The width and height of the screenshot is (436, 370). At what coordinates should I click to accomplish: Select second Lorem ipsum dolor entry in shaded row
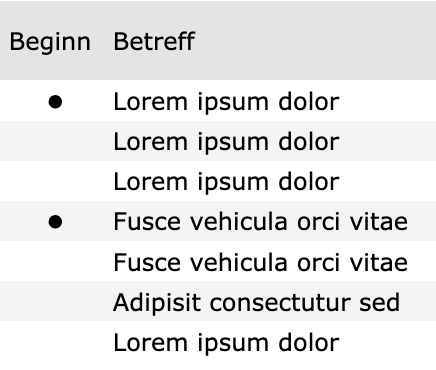click(x=226, y=142)
